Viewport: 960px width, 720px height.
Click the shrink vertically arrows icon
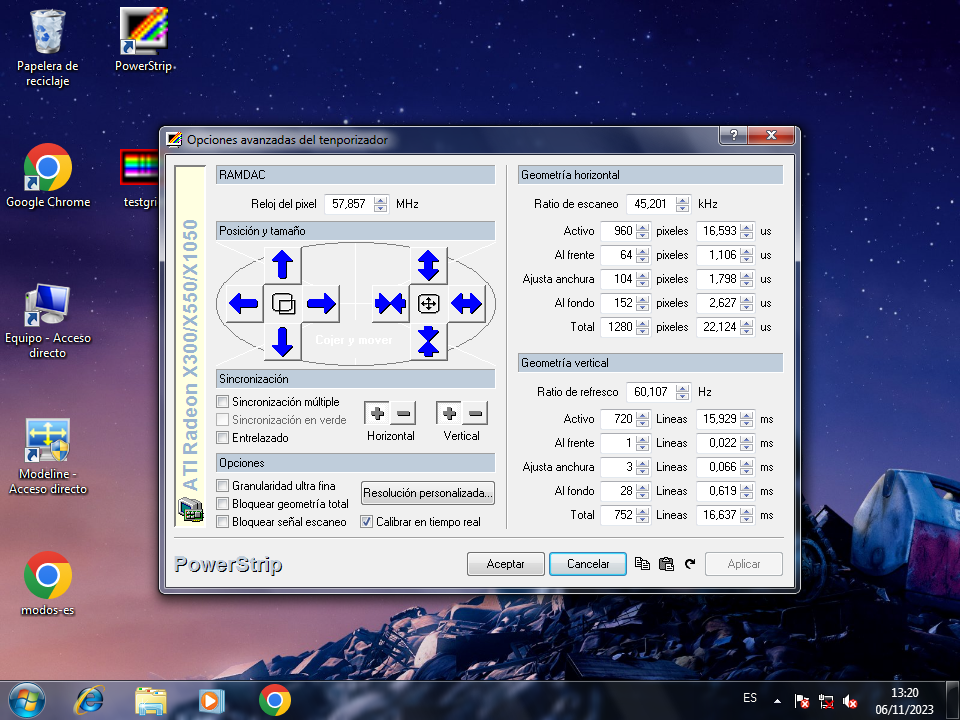click(x=428, y=341)
